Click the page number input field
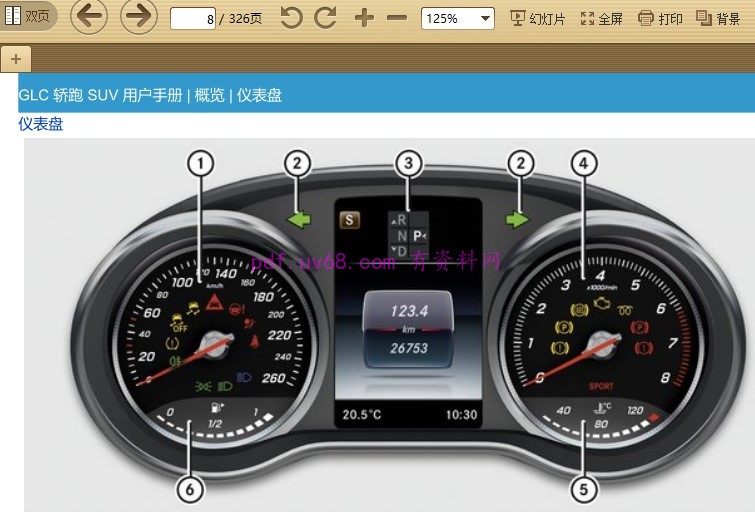The width and height of the screenshot is (755, 518). (193, 18)
